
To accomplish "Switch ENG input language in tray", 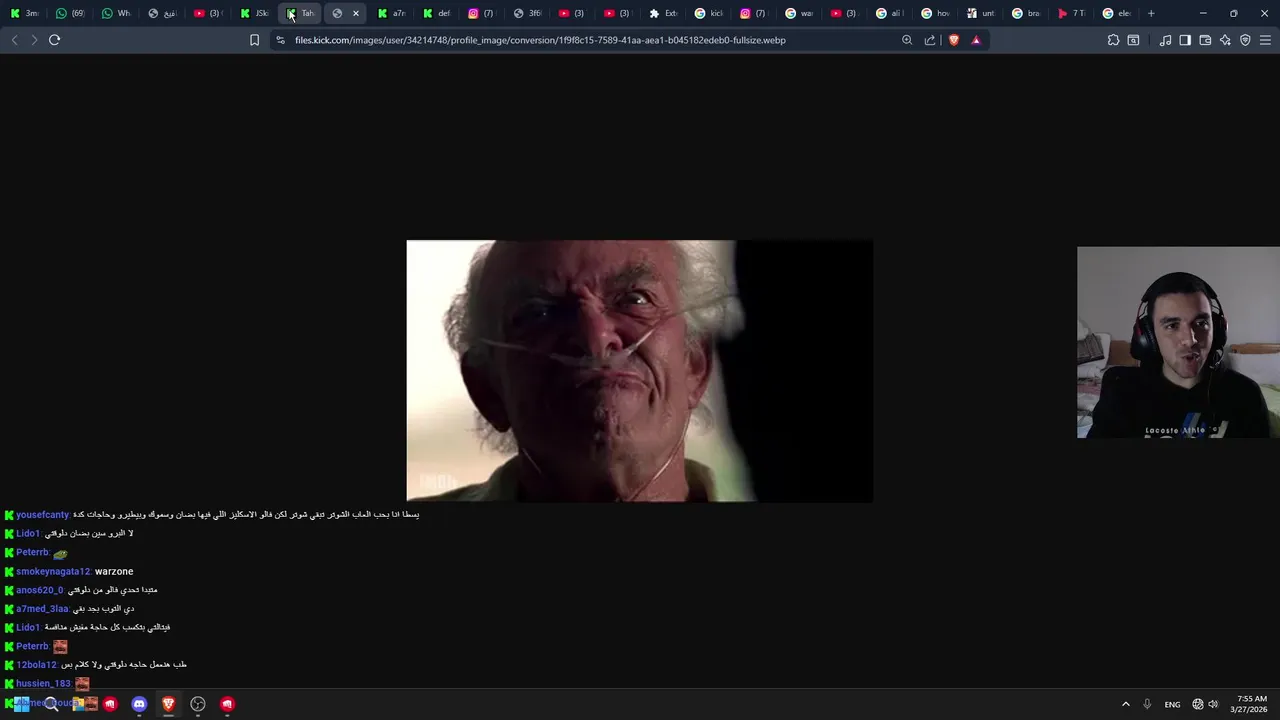I will (1172, 704).
